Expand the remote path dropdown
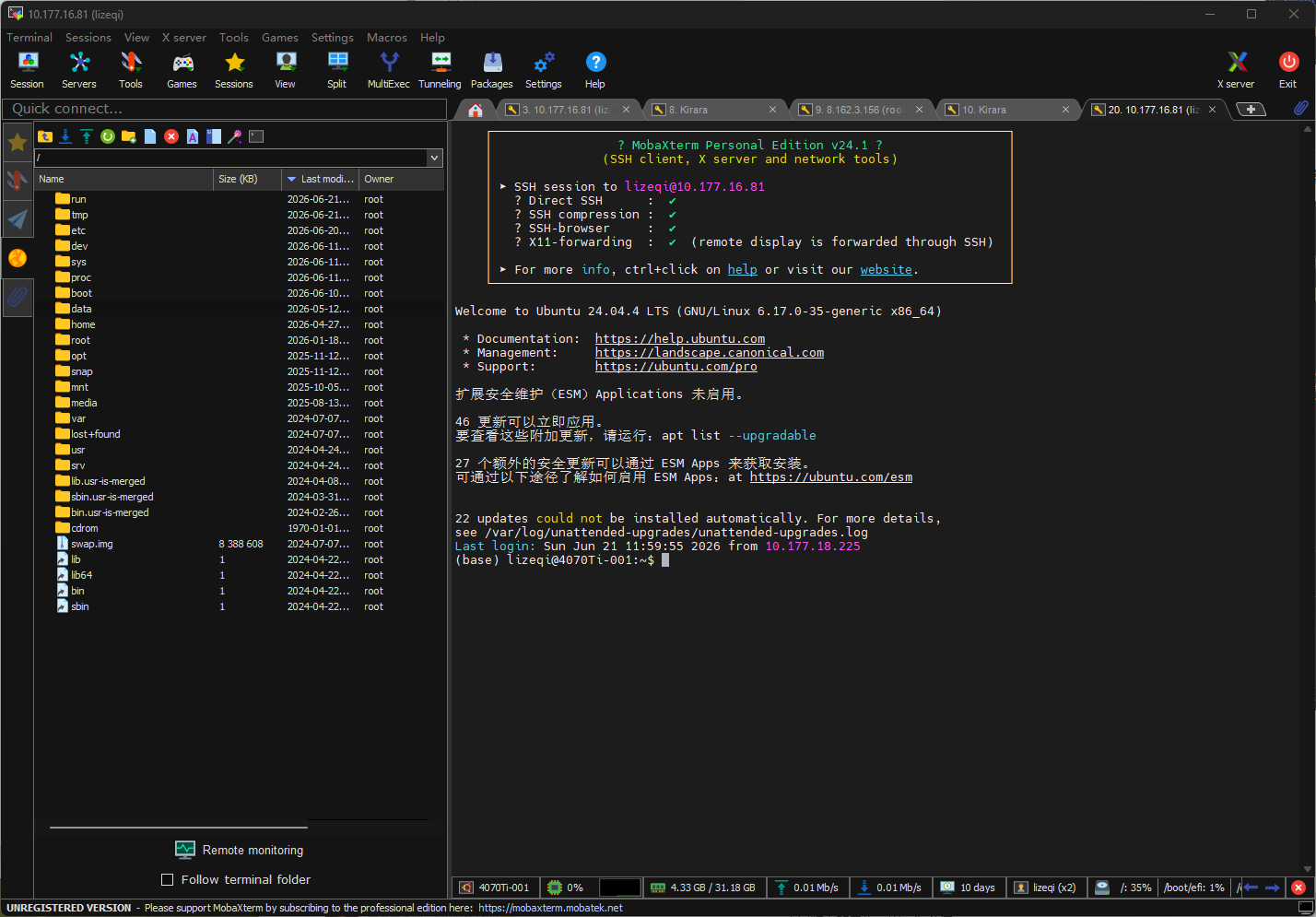1316x917 pixels. tap(435, 158)
